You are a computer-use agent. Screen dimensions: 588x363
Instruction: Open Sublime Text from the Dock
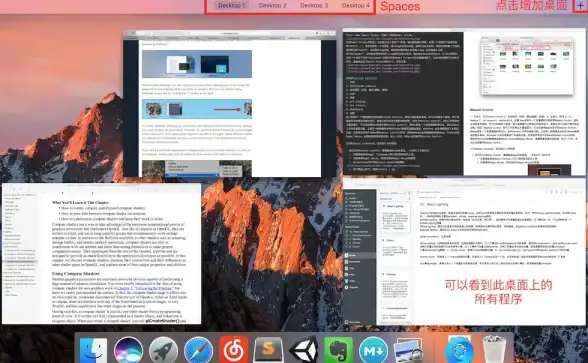click(268, 350)
